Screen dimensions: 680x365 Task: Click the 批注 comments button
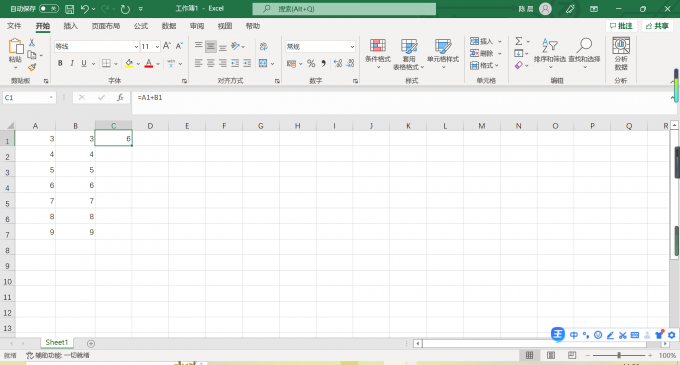click(621, 26)
